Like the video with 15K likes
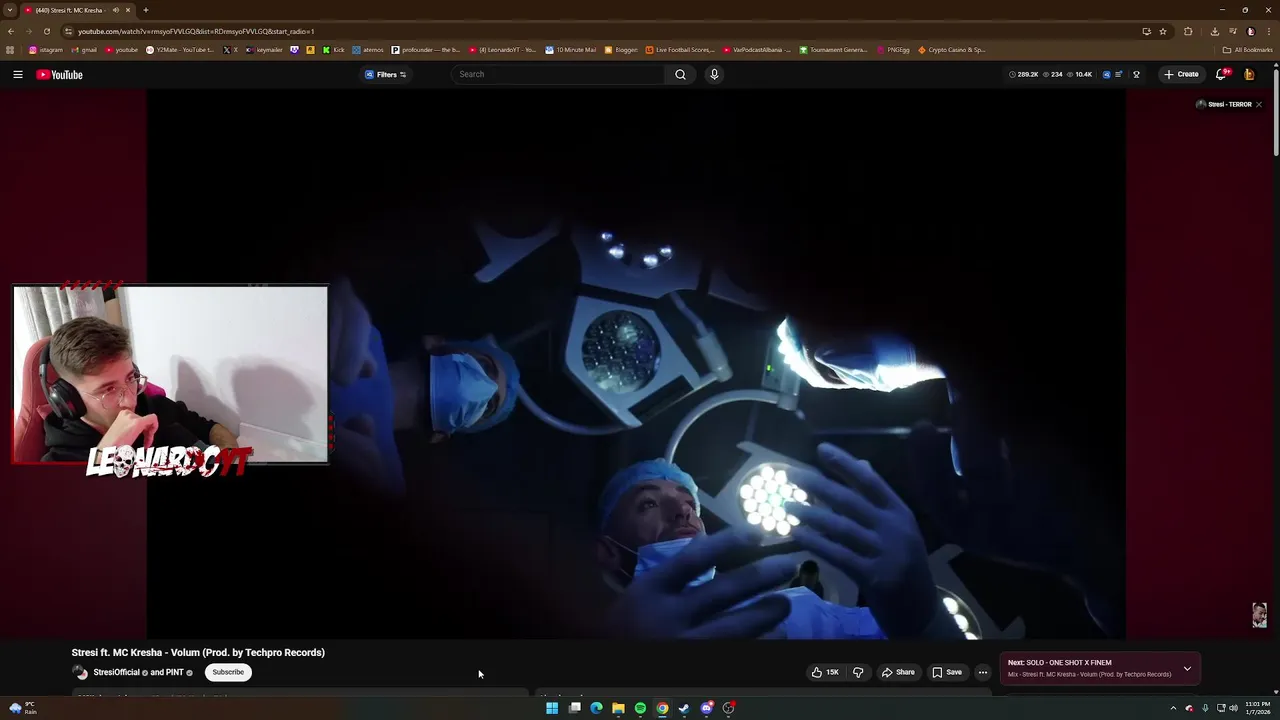Viewport: 1280px width, 720px height. (825, 672)
